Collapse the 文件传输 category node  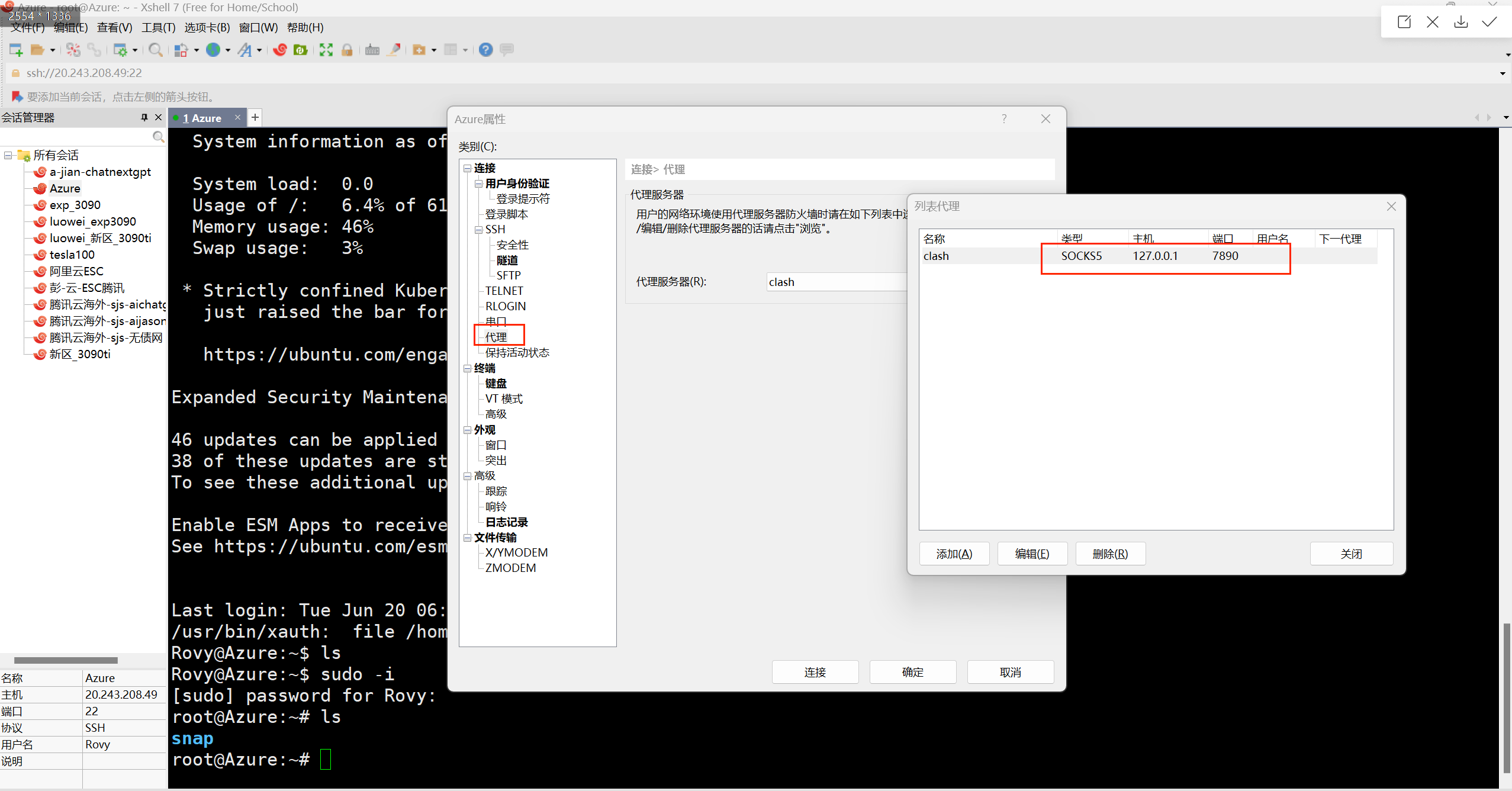tap(467, 538)
